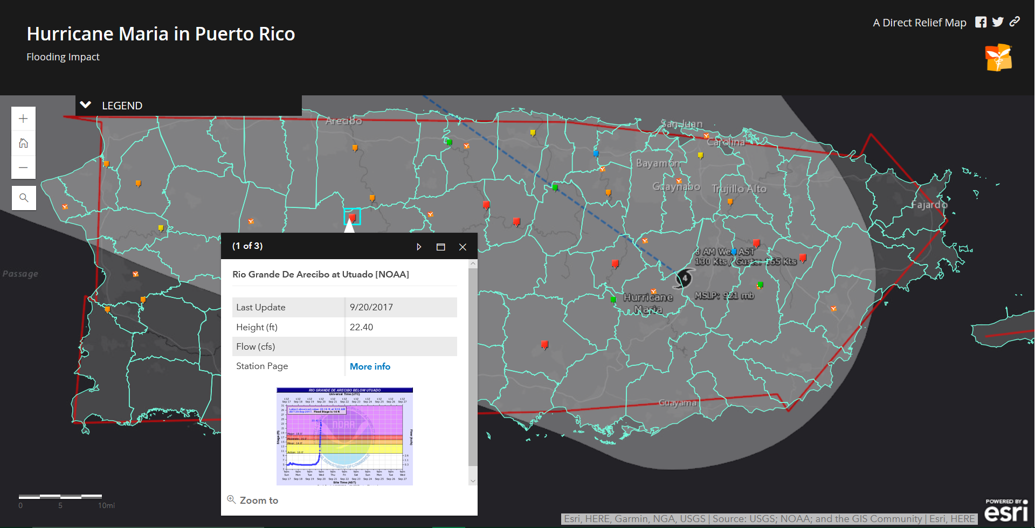
Task: Share the map on Facebook
Action: [x=981, y=22]
